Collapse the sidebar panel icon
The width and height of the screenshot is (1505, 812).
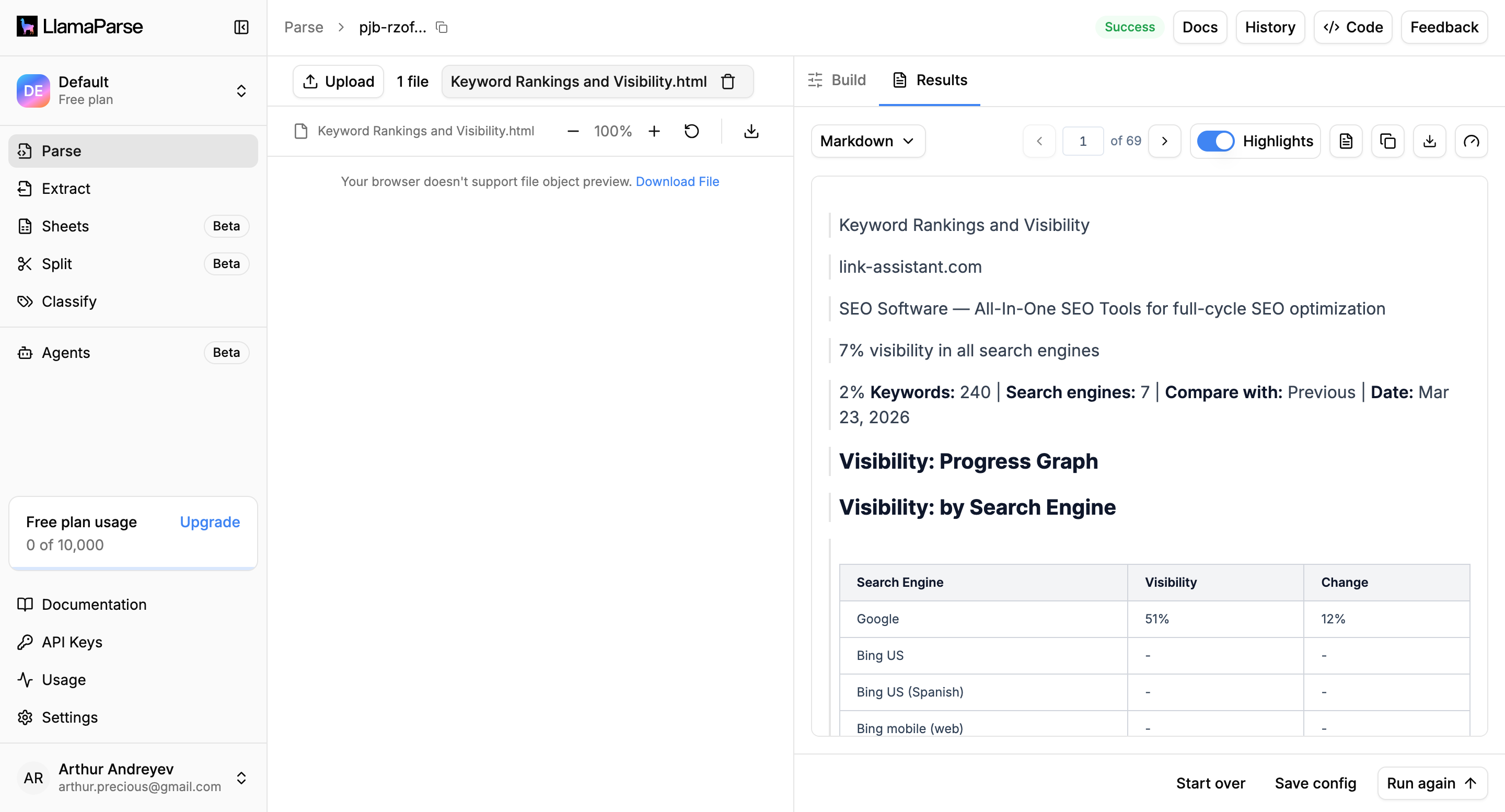point(241,27)
